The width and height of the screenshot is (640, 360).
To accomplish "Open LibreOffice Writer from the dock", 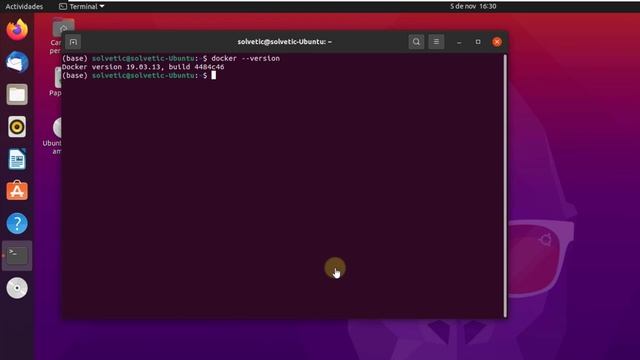I will point(17,159).
